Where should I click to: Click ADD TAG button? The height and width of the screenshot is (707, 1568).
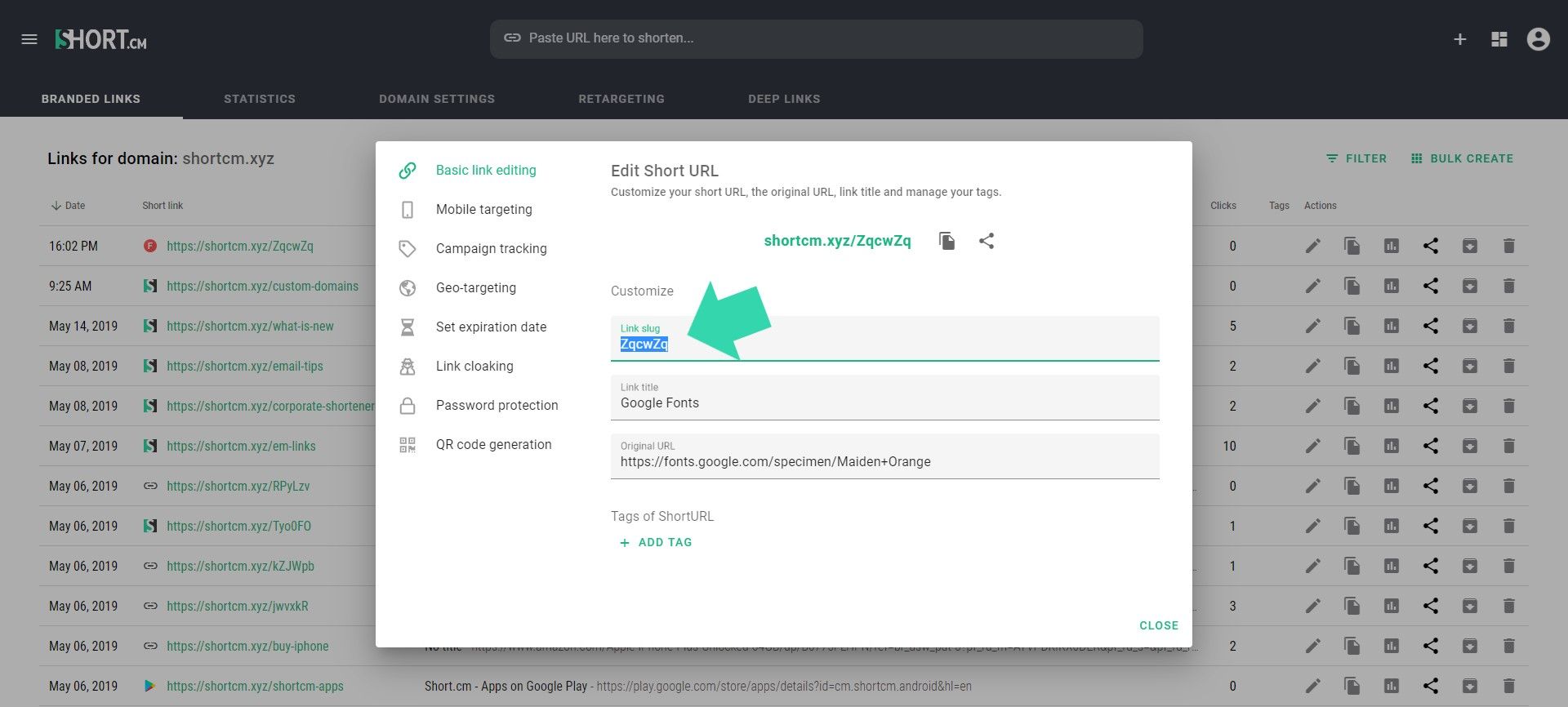(656, 542)
